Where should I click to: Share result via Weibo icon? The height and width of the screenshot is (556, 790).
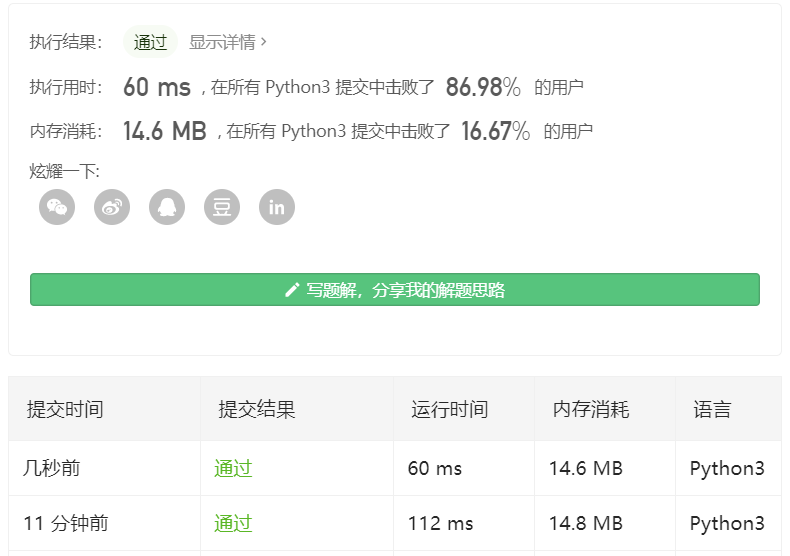point(112,208)
